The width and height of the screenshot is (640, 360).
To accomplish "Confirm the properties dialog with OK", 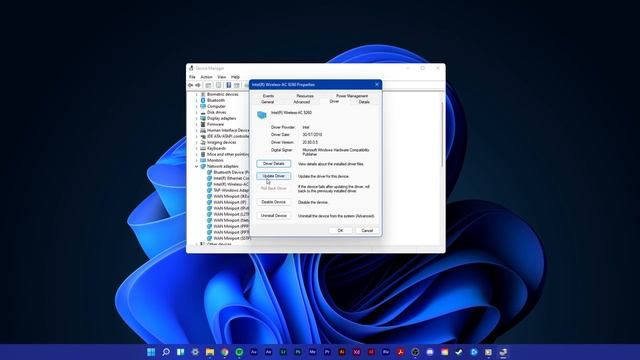I will 340,231.
